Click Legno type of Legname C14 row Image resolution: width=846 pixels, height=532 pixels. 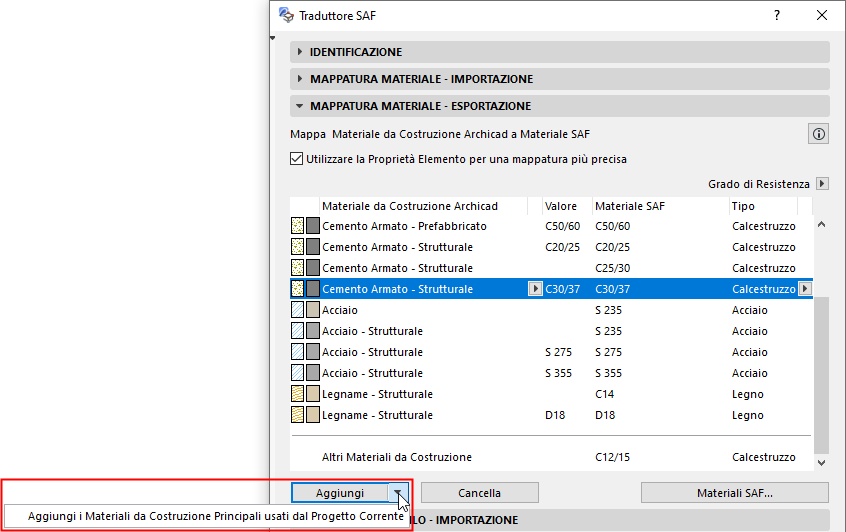click(748, 394)
